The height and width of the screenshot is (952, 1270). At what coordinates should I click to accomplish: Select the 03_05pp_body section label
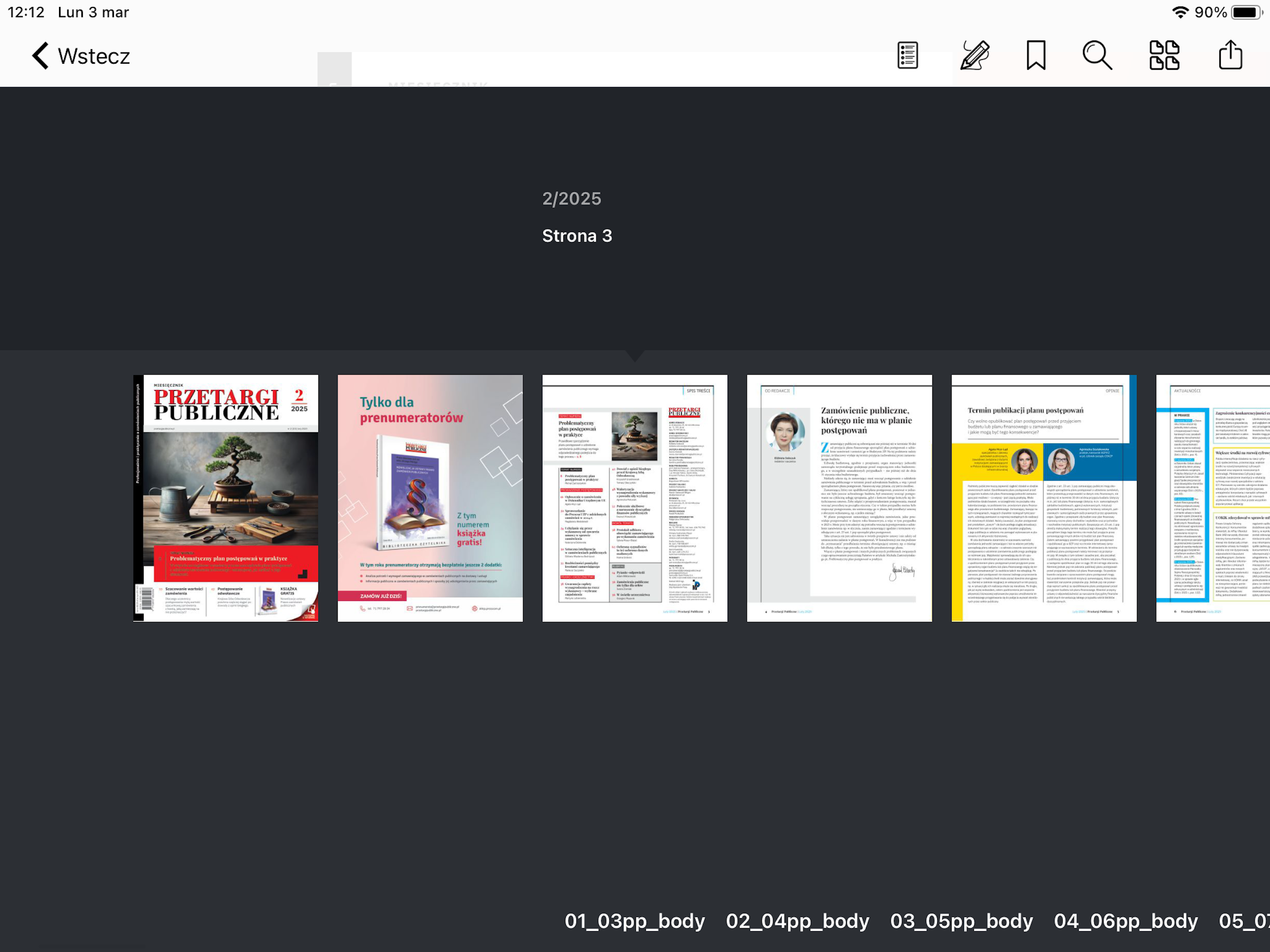tap(962, 921)
